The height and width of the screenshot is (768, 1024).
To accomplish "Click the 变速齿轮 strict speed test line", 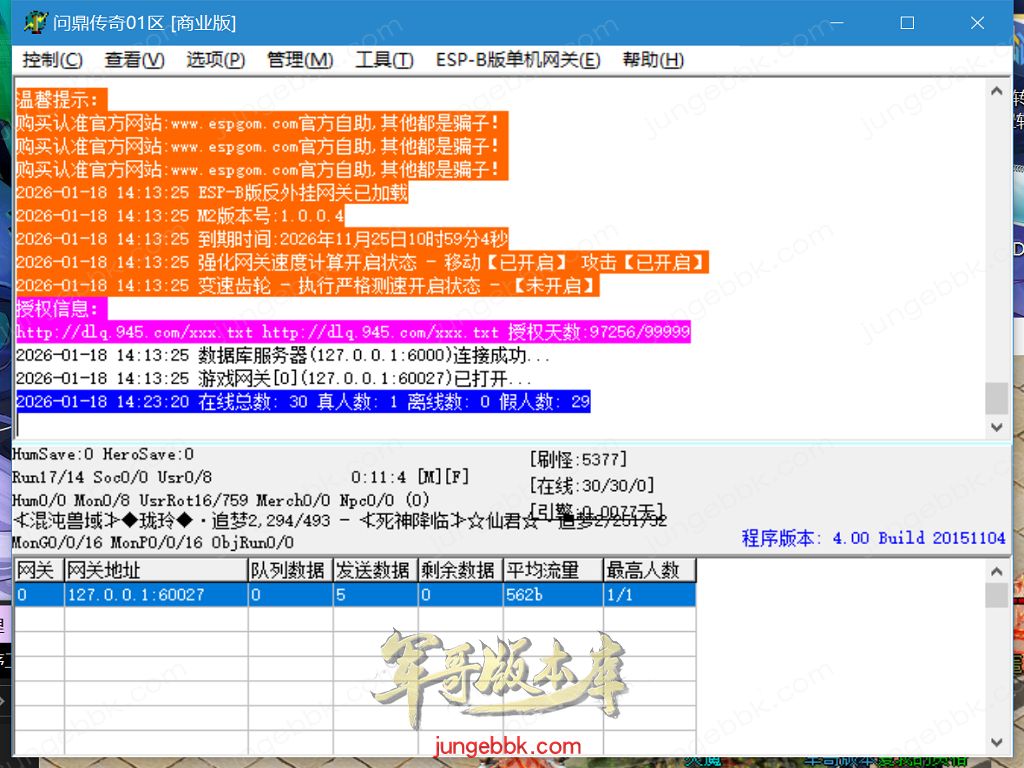I will 308,285.
